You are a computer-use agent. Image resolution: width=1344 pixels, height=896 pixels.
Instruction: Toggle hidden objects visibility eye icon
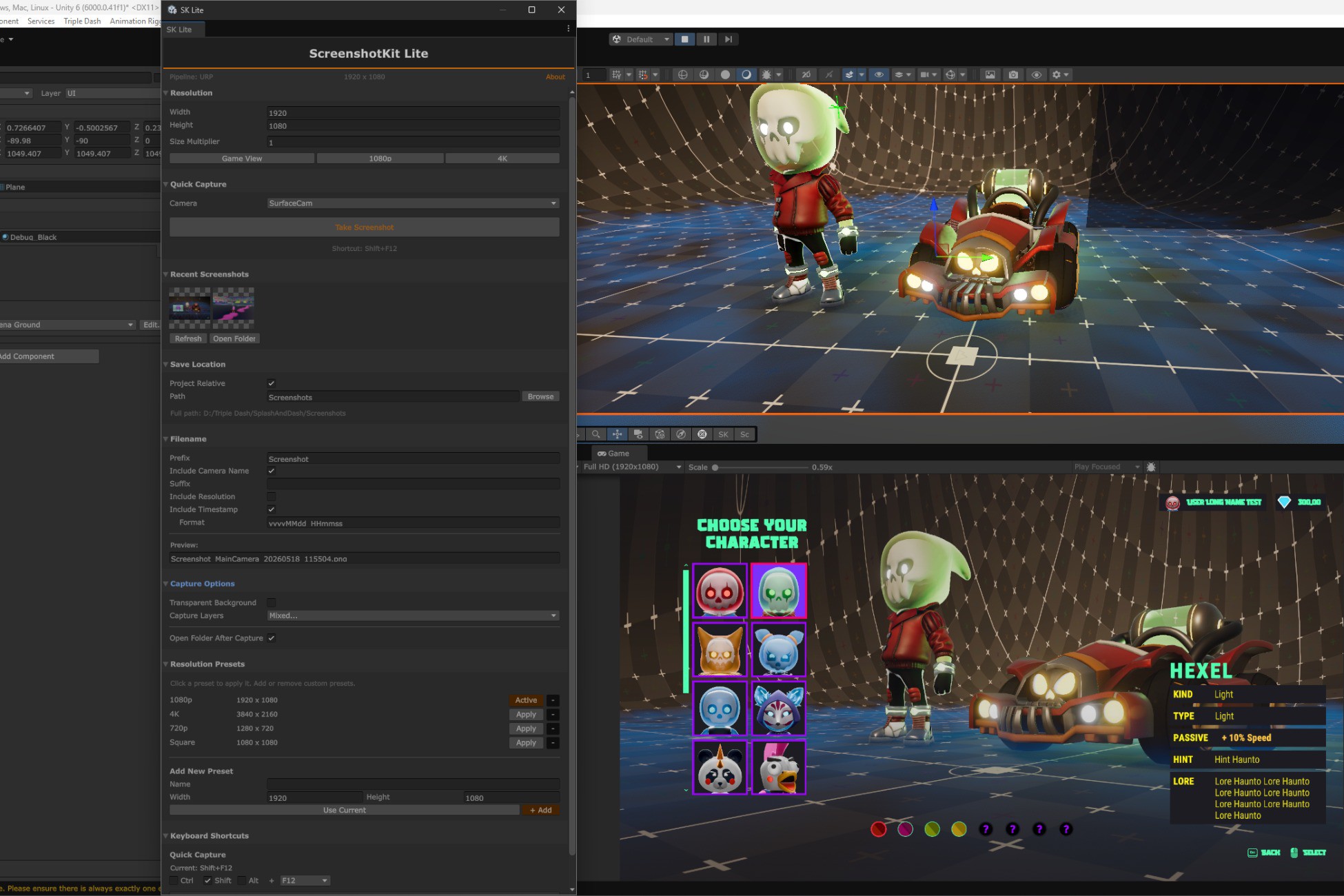pyautogui.click(x=879, y=74)
